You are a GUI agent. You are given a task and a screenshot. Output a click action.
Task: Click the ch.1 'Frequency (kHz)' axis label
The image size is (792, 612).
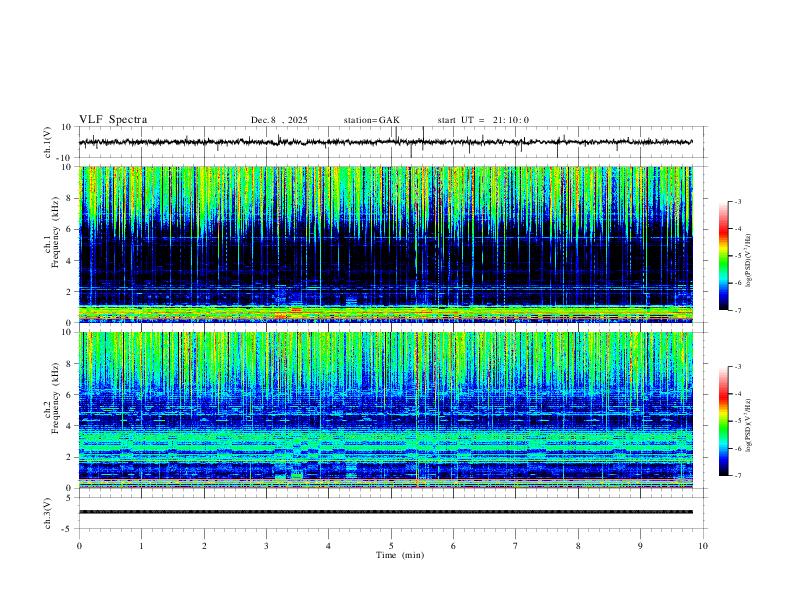click(x=56, y=232)
